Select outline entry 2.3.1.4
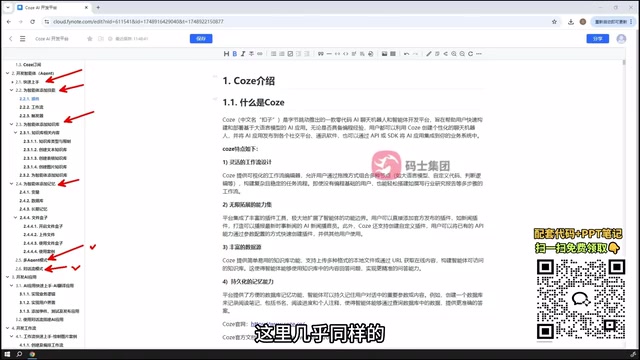This screenshot has height=360, width=640. [45, 167]
